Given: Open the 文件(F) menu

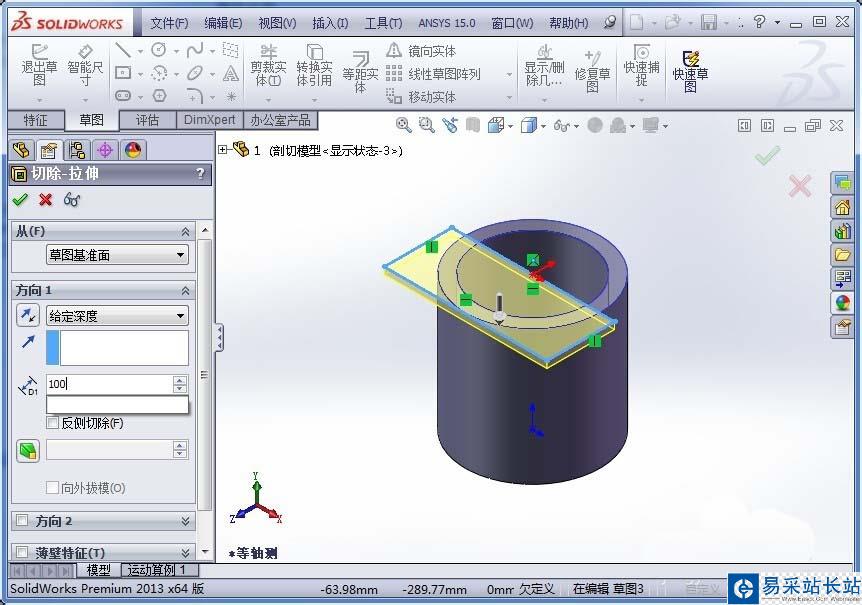Looking at the screenshot, I should (169, 23).
